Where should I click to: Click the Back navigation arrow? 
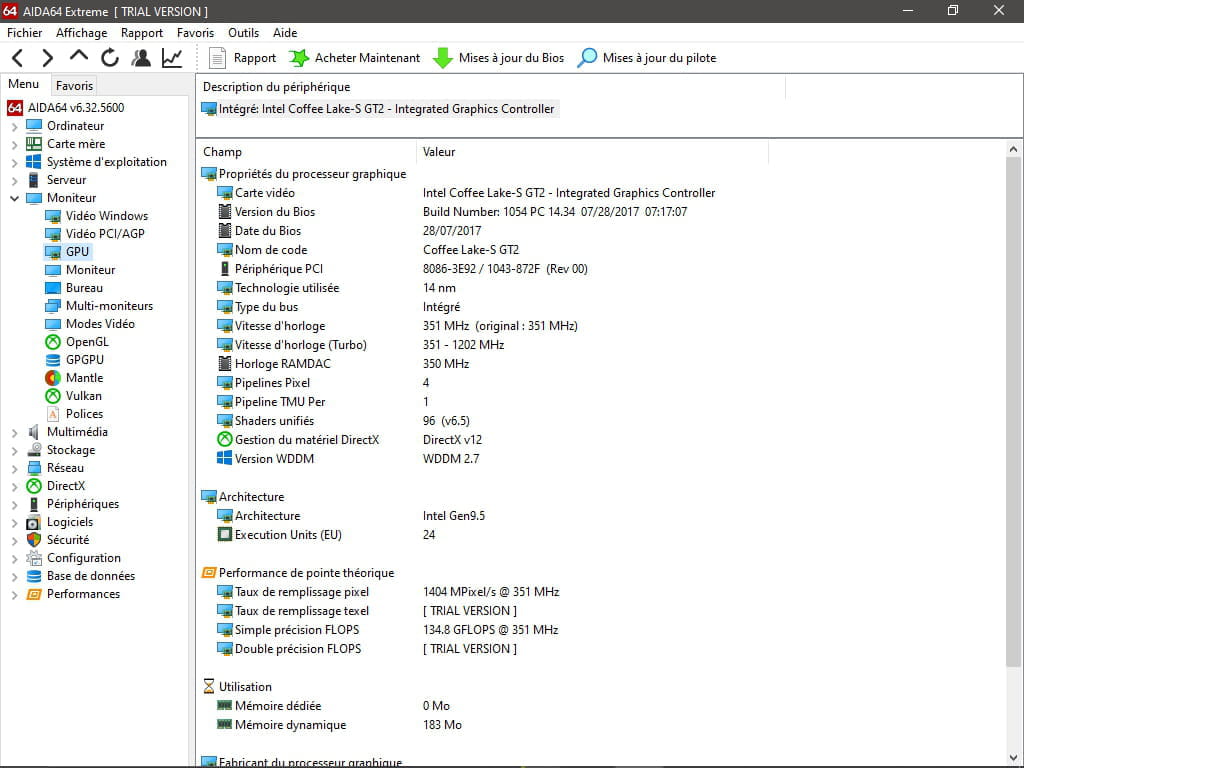pos(18,58)
